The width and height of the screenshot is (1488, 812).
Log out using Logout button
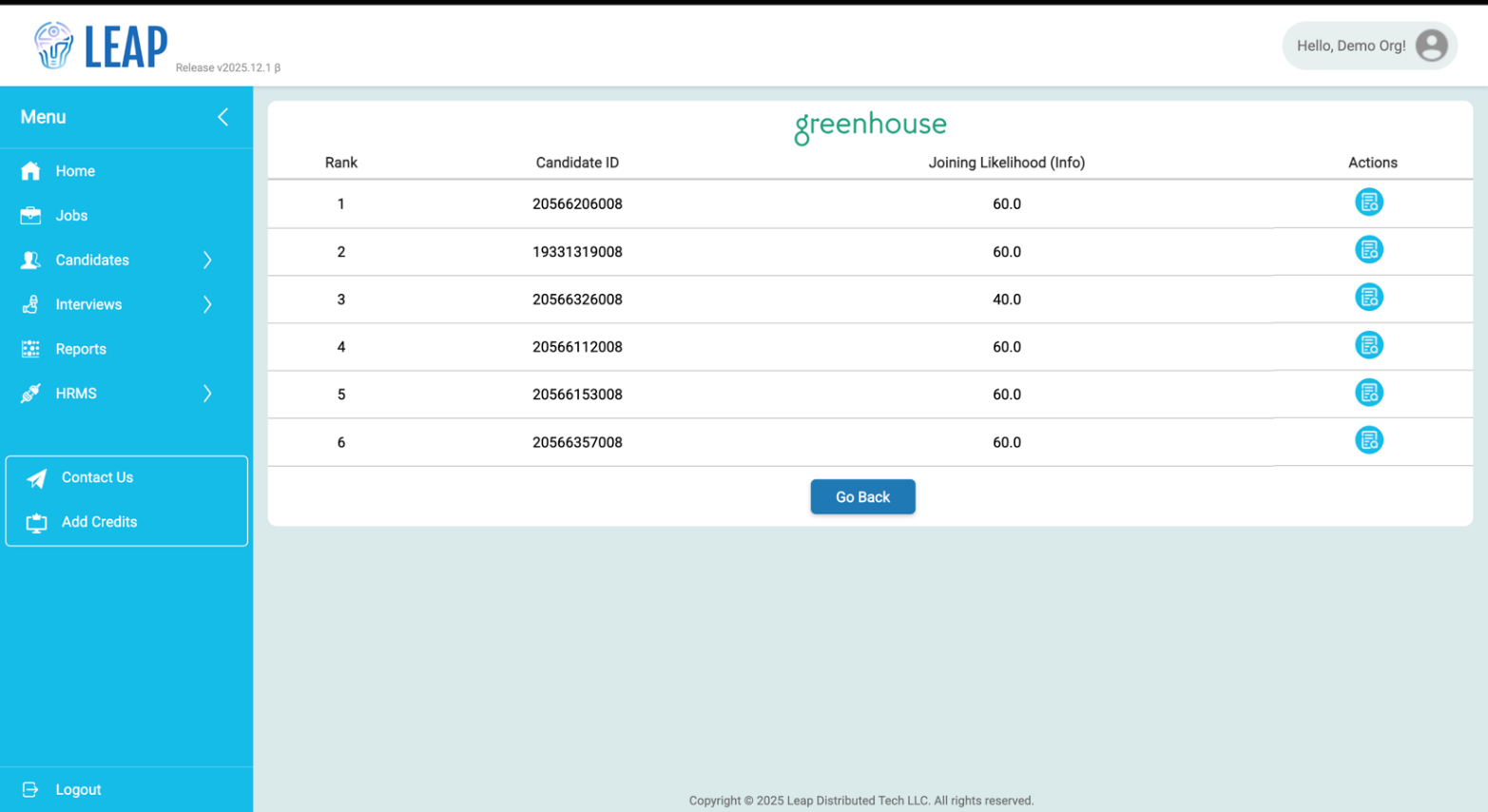[77, 789]
